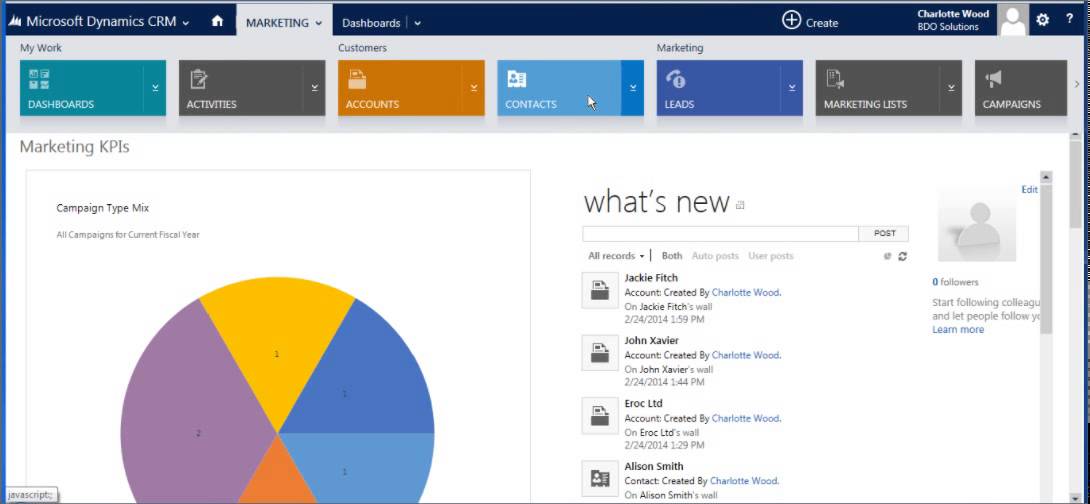1090x504 pixels.
Task: Expand Leads tile recent items arrow
Action: point(792,88)
